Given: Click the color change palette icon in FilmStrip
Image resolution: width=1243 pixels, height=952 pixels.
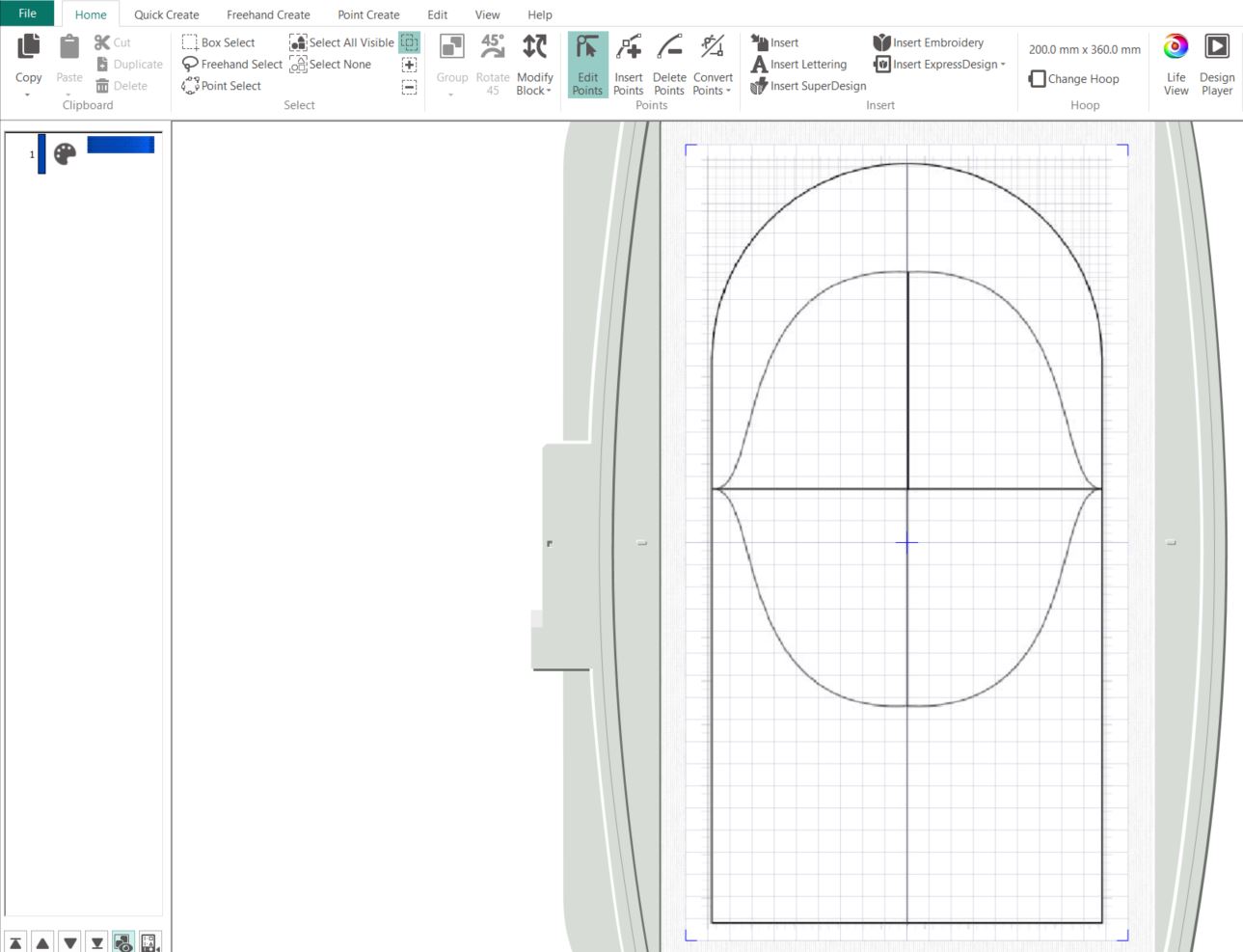Looking at the screenshot, I should (65, 154).
